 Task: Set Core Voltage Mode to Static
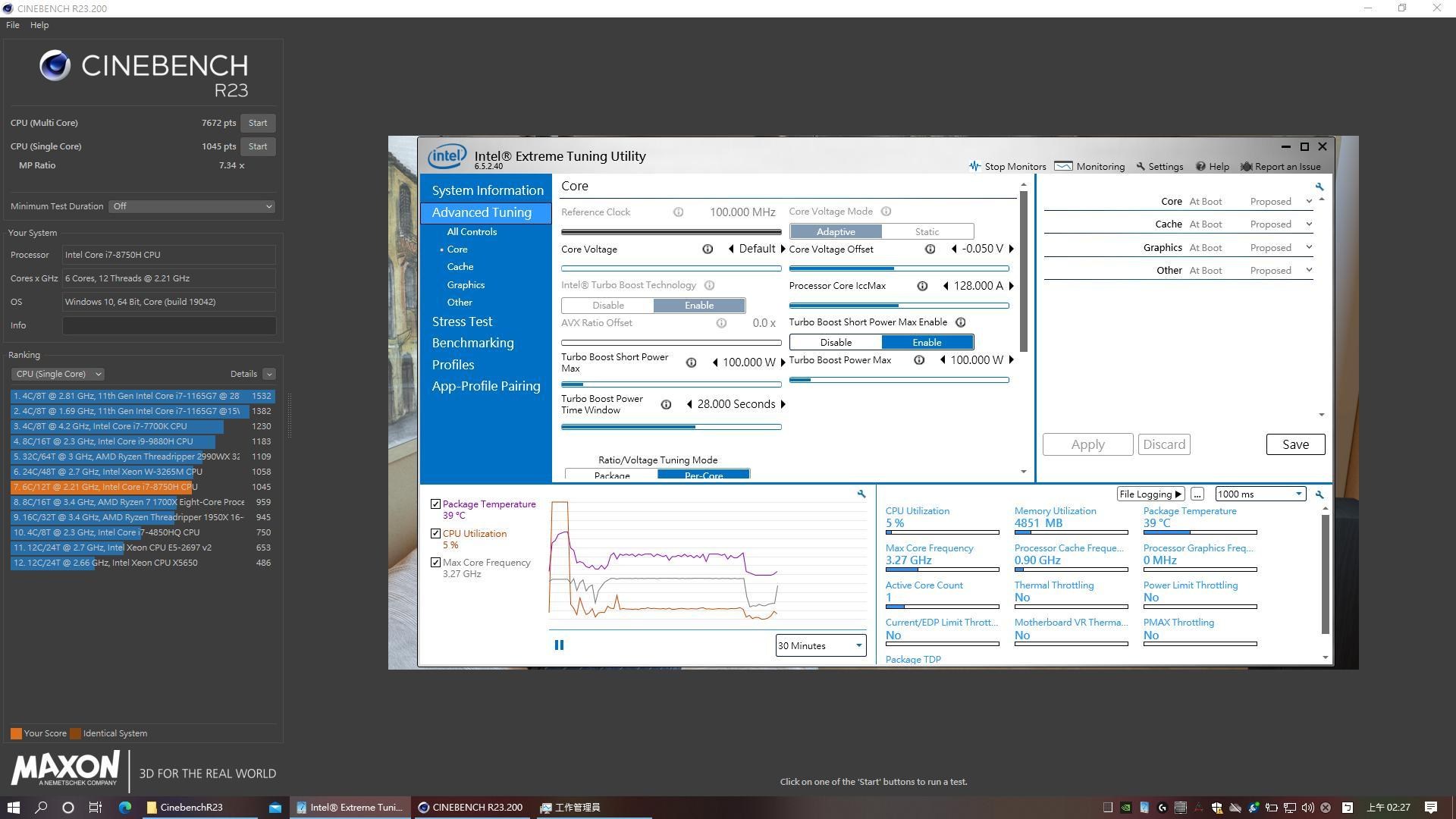(927, 232)
